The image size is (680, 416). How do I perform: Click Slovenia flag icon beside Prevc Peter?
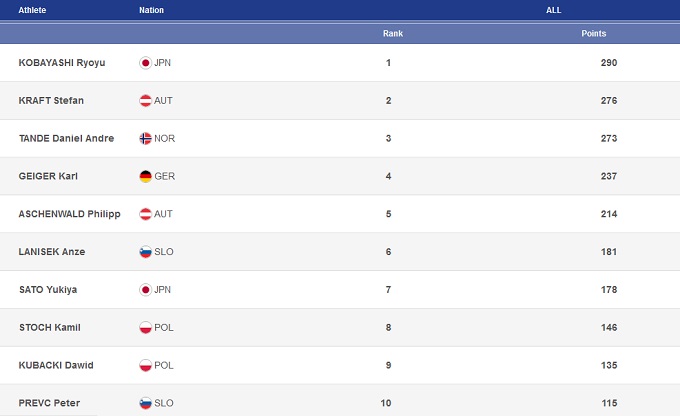pyautogui.click(x=145, y=403)
